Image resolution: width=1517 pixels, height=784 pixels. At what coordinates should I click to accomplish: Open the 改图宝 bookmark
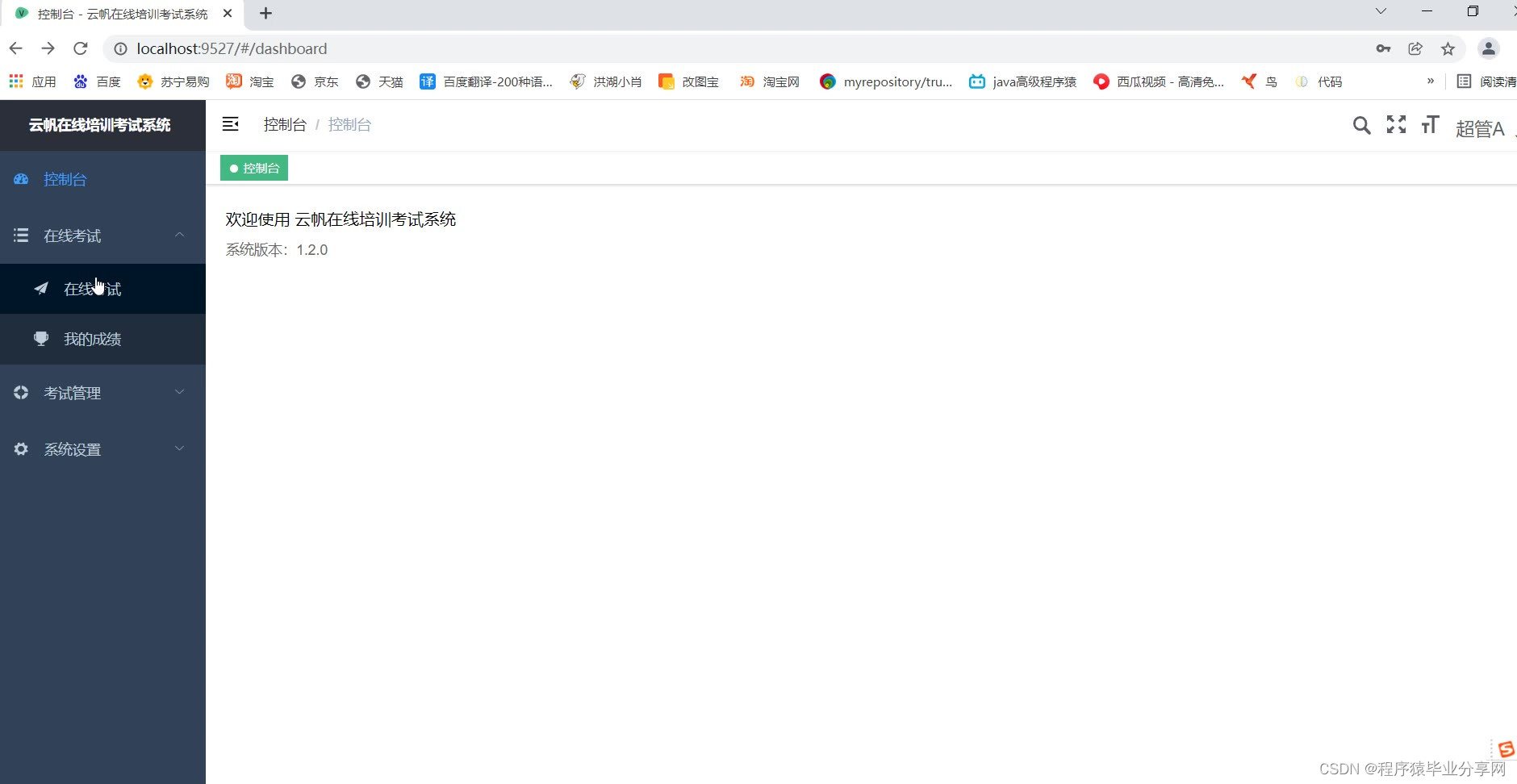point(689,81)
